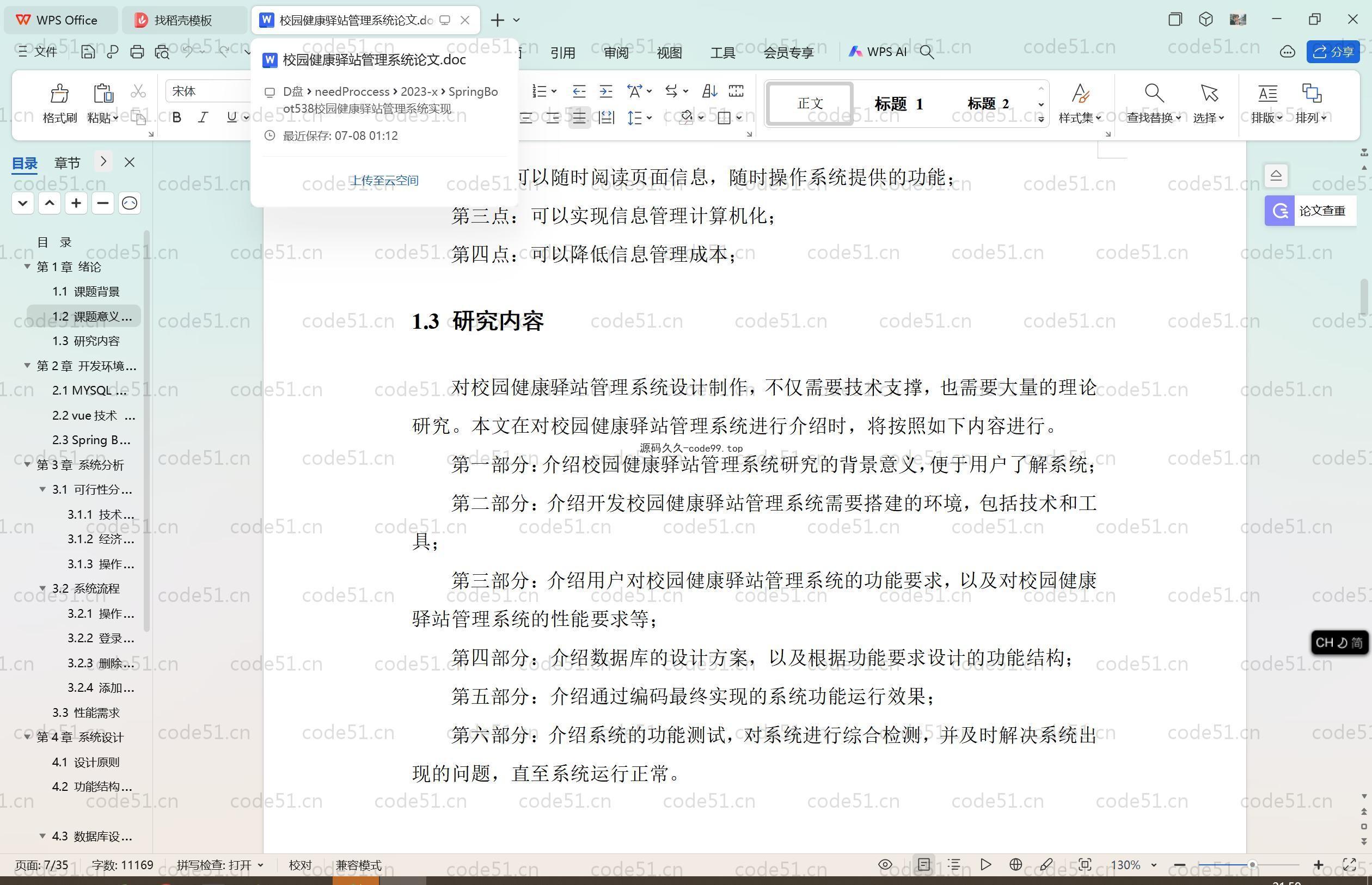
Task: Click 校对 in status bar
Action: click(300, 865)
